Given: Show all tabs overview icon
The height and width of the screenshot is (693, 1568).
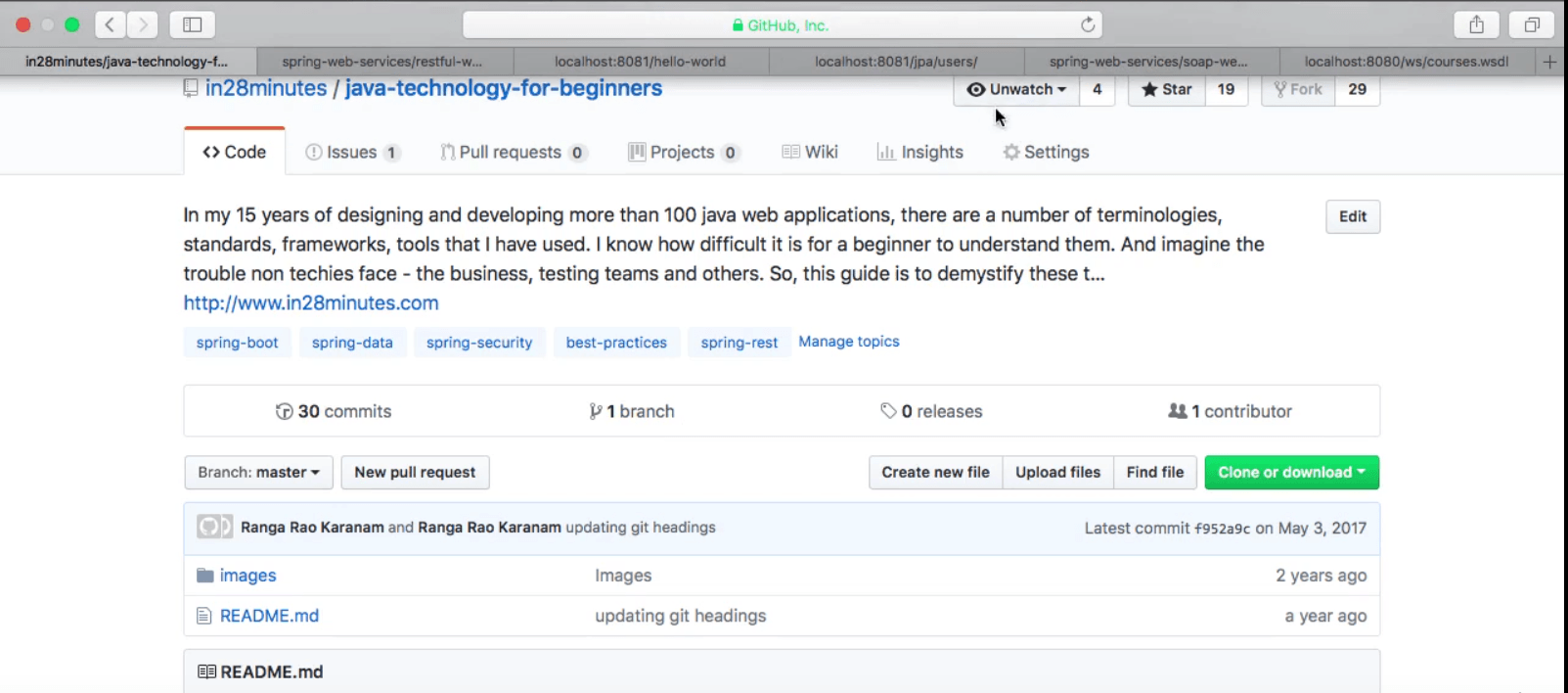Looking at the screenshot, I should pyautogui.click(x=1532, y=24).
